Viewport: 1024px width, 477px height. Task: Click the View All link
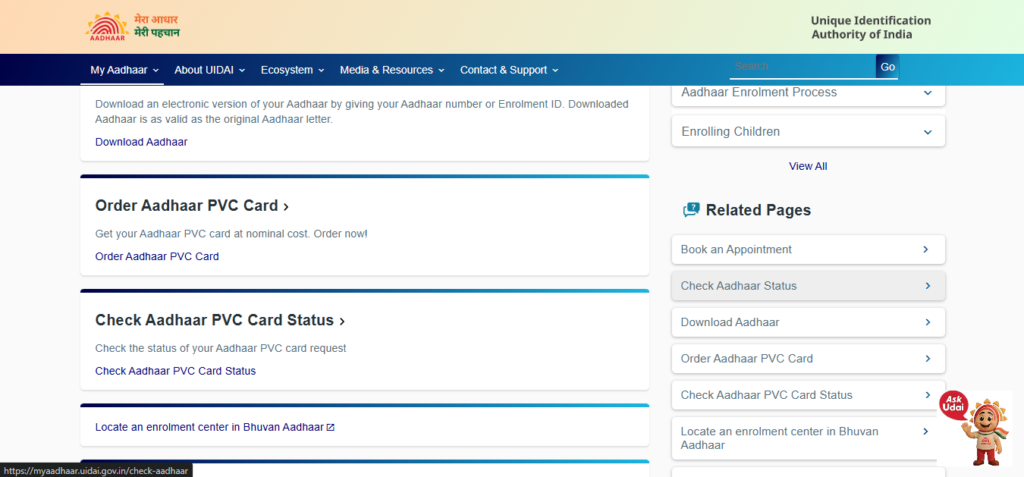[x=808, y=166]
